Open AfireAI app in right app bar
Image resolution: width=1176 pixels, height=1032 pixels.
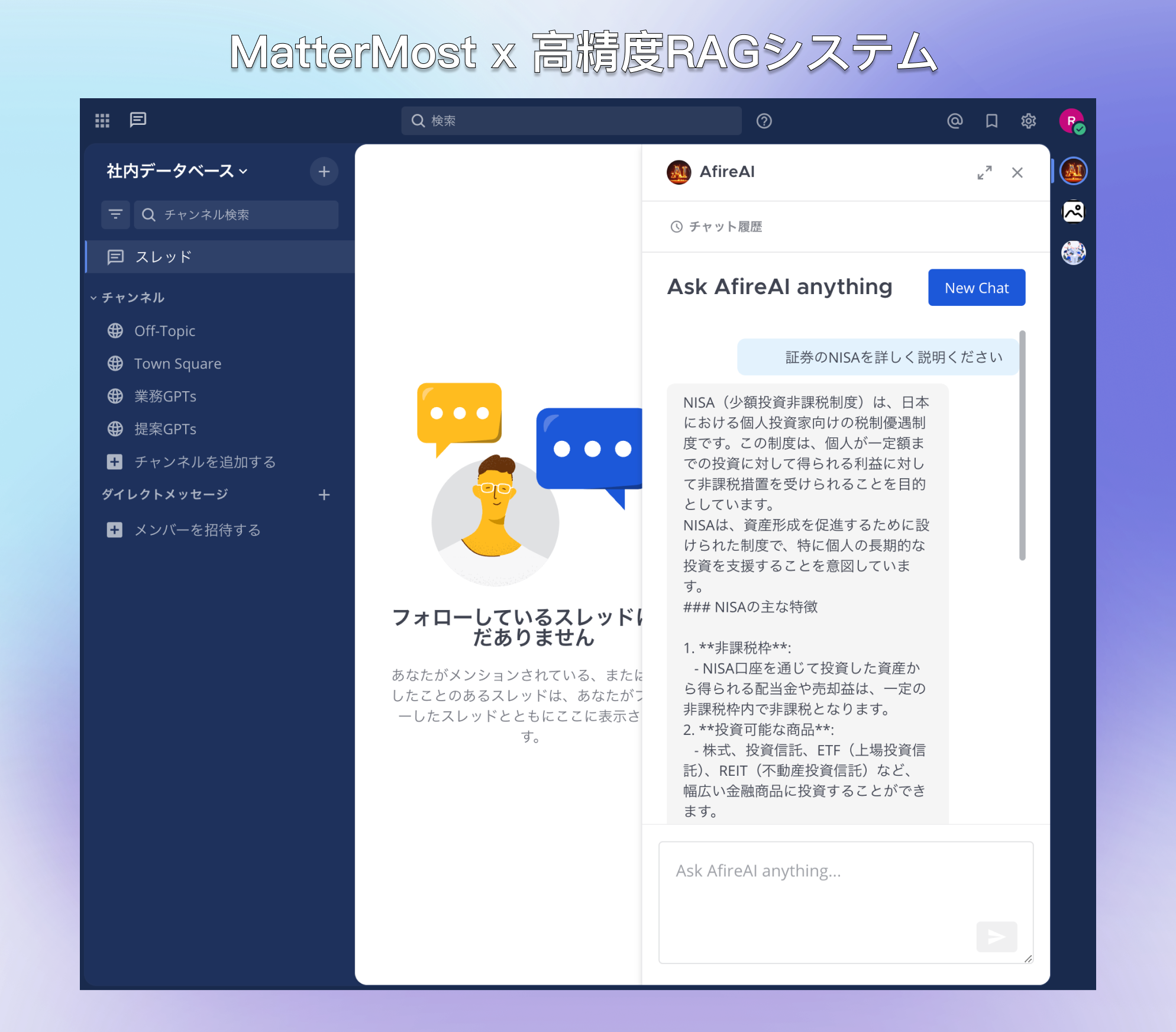pos(1073,171)
